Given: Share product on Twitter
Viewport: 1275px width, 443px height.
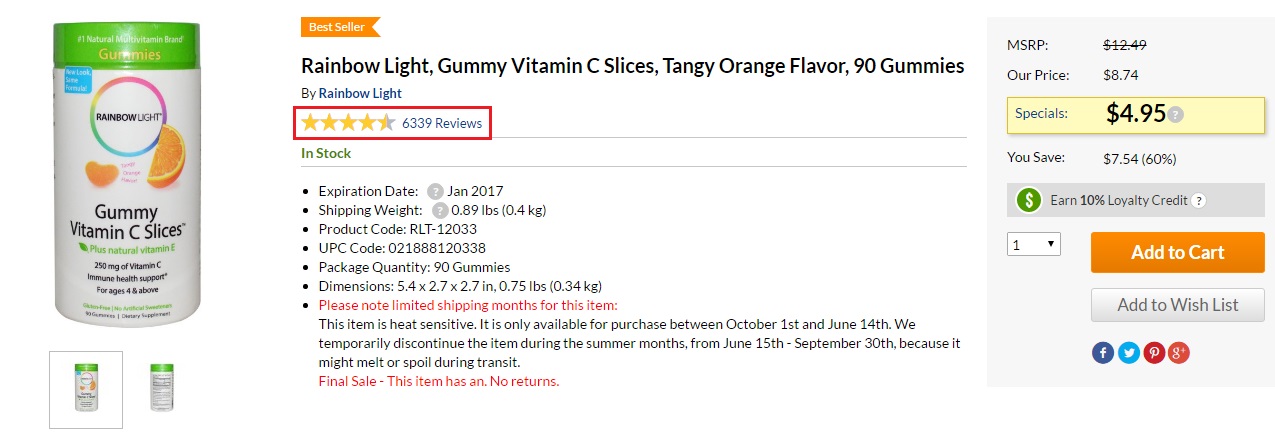Looking at the screenshot, I should 1128,353.
